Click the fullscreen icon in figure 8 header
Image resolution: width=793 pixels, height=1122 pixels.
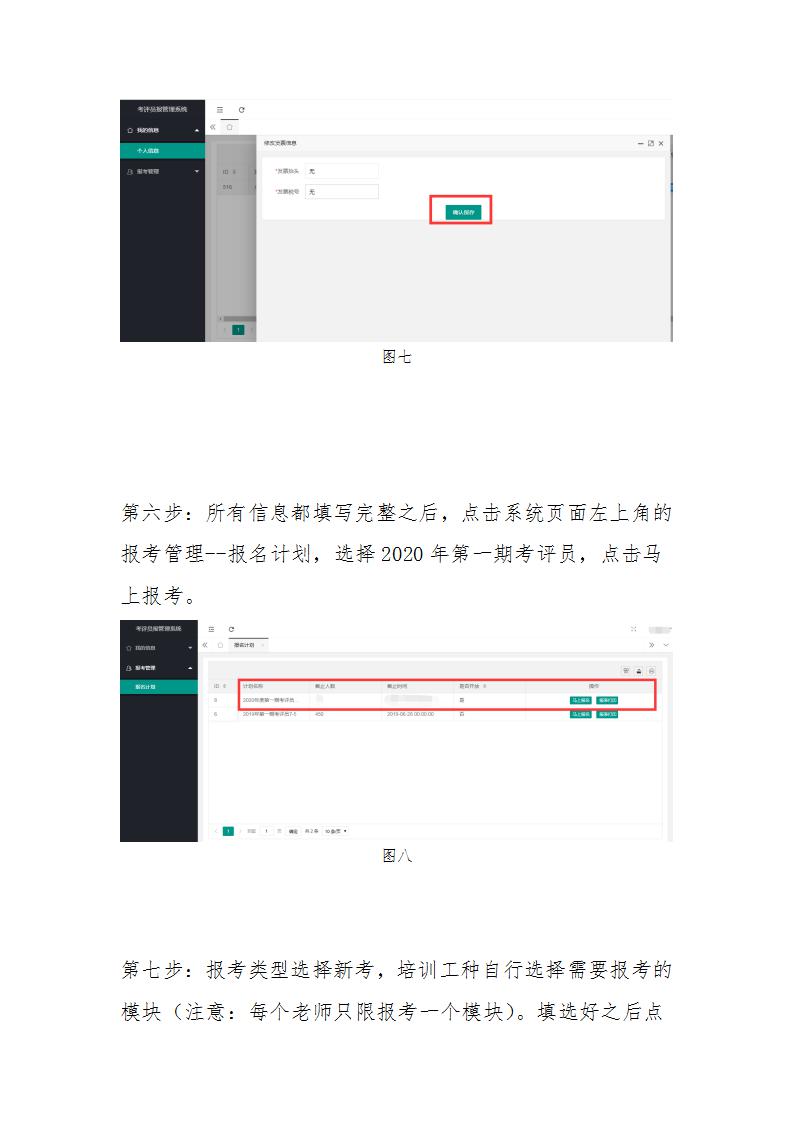(x=633, y=629)
